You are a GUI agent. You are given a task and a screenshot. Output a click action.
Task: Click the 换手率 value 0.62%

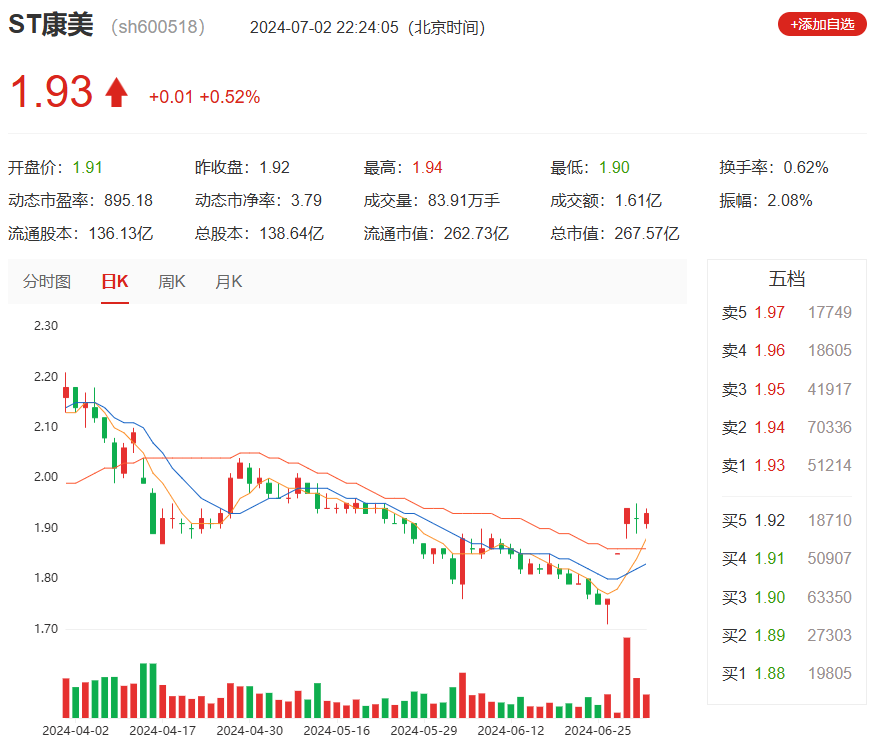tap(806, 167)
